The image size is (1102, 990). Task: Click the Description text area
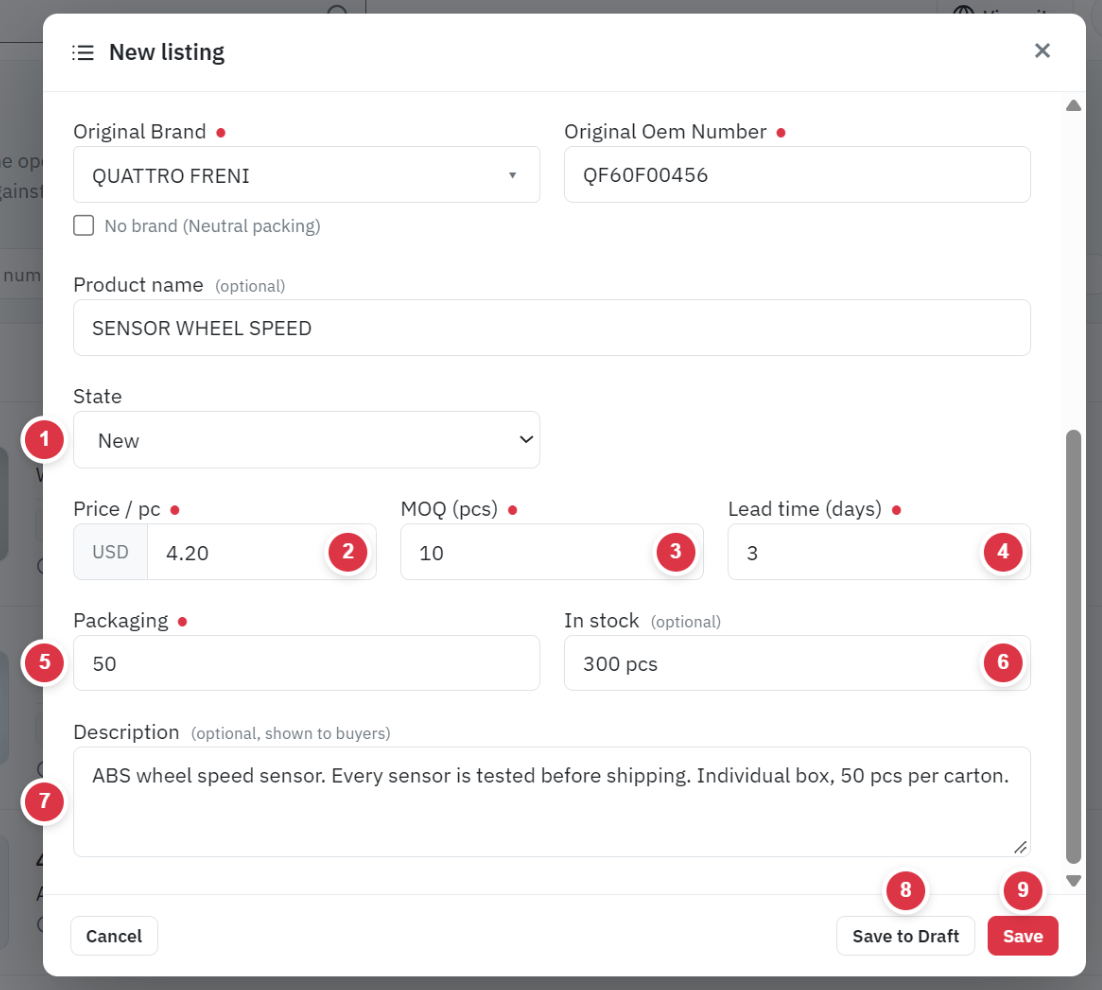[552, 802]
